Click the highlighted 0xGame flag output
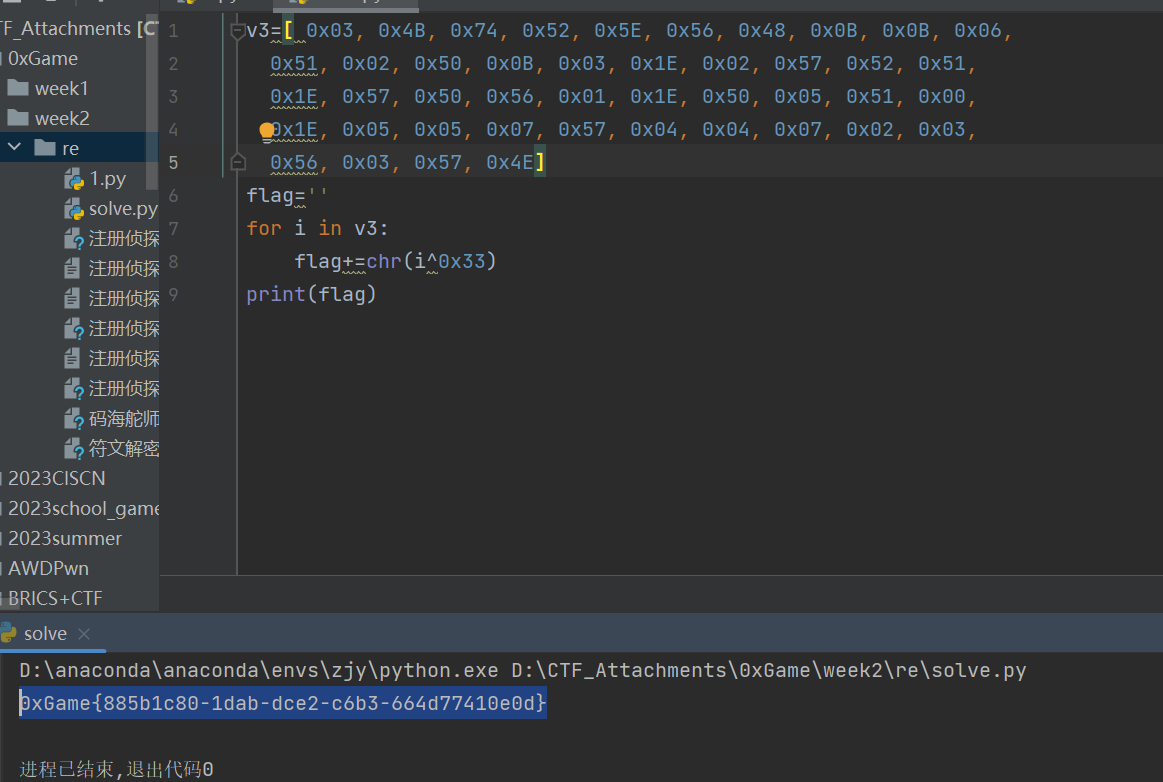This screenshot has height=782, width=1163. click(x=283, y=704)
